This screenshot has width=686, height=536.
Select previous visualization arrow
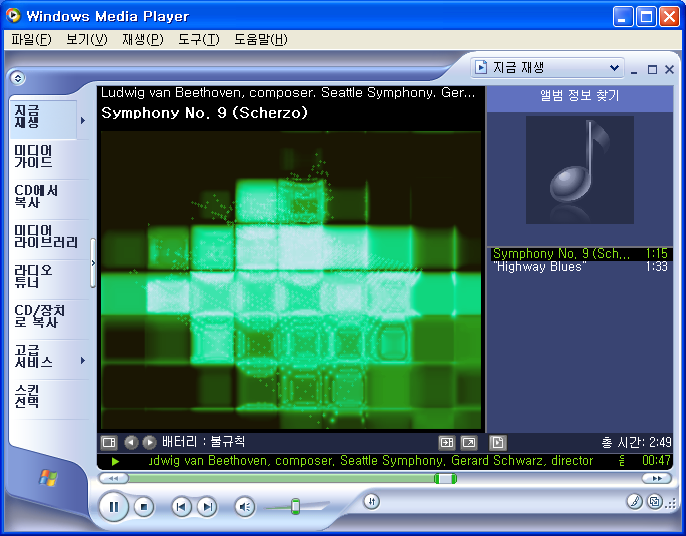[x=131, y=442]
